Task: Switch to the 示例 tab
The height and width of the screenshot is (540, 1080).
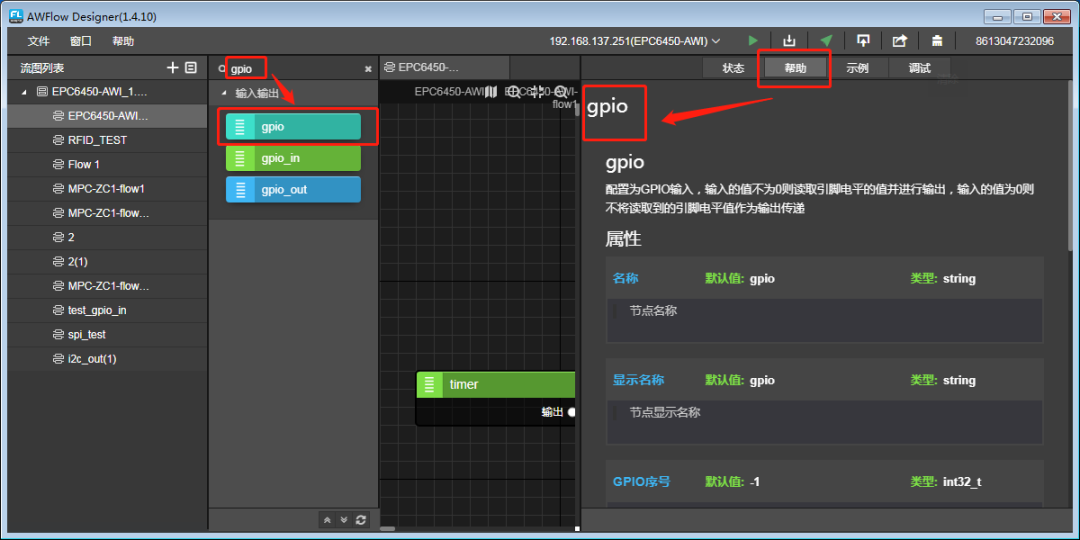Action: [x=858, y=68]
